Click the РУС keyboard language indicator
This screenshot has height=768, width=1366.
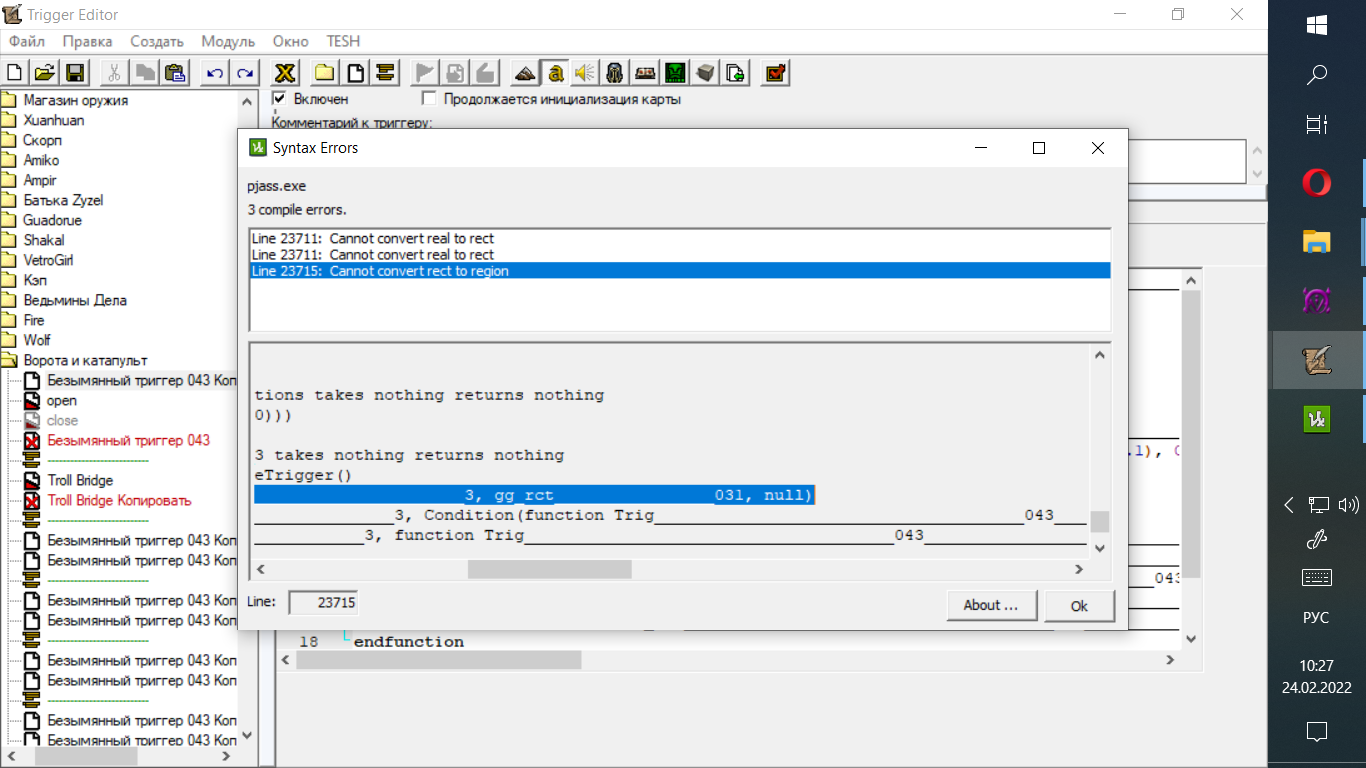1316,617
